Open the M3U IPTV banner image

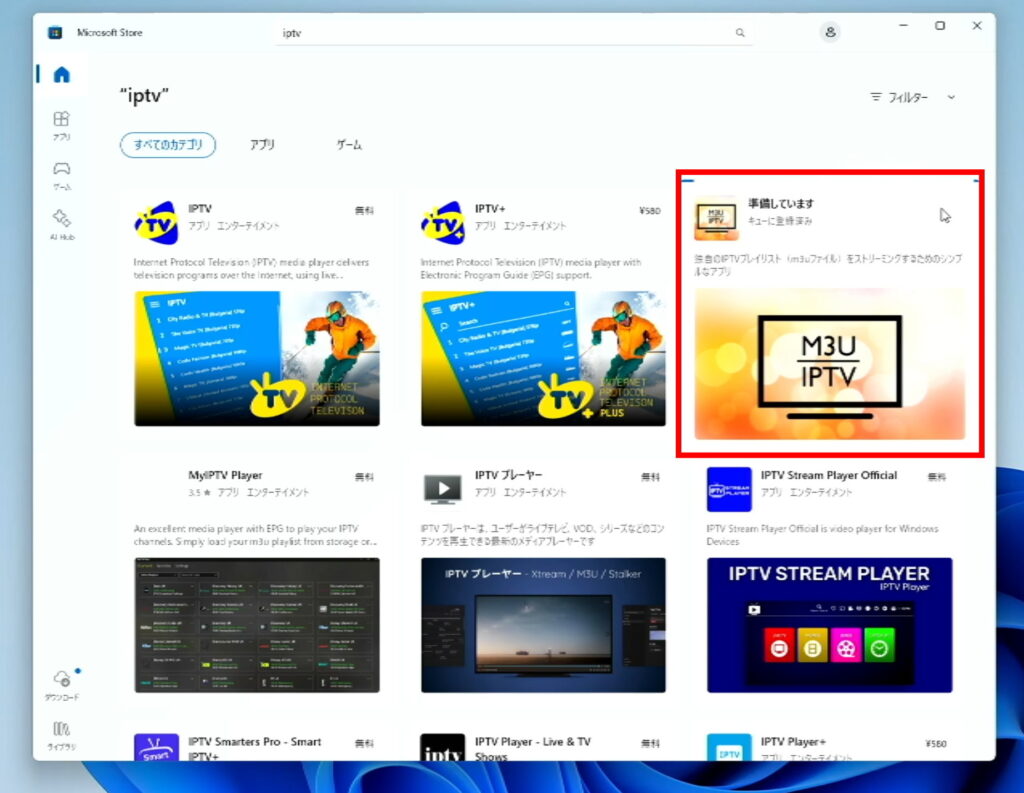(829, 364)
